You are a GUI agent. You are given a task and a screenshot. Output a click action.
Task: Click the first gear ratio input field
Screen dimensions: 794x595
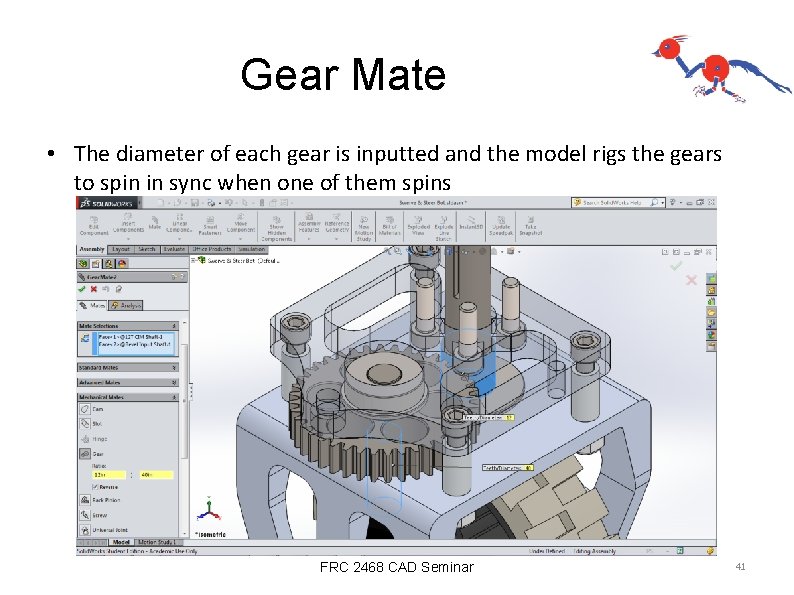tap(109, 475)
